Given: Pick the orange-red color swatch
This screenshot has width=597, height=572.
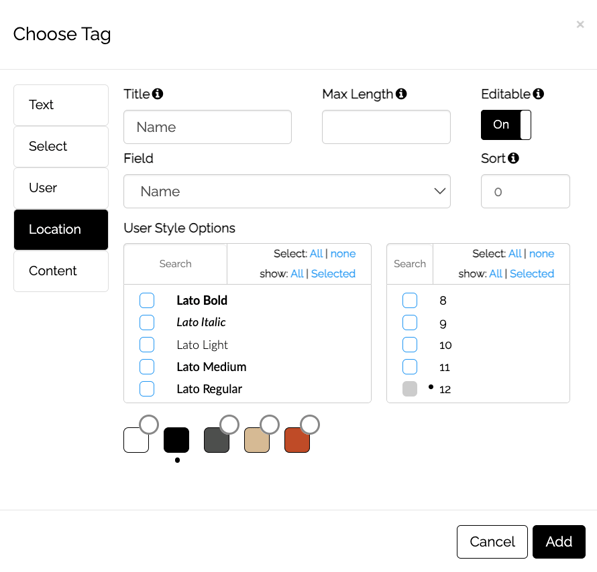Looking at the screenshot, I should pos(297,440).
